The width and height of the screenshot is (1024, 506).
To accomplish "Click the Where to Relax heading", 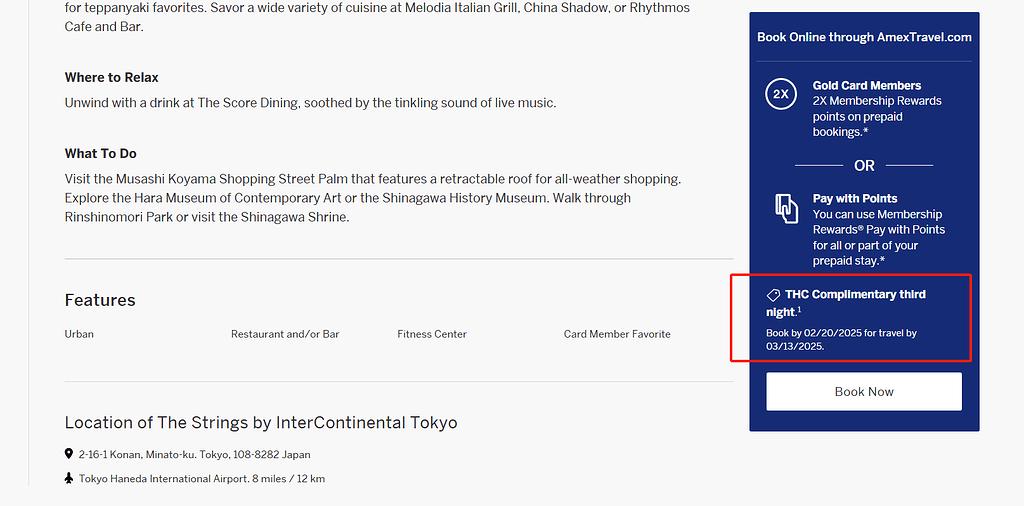I will click(112, 77).
